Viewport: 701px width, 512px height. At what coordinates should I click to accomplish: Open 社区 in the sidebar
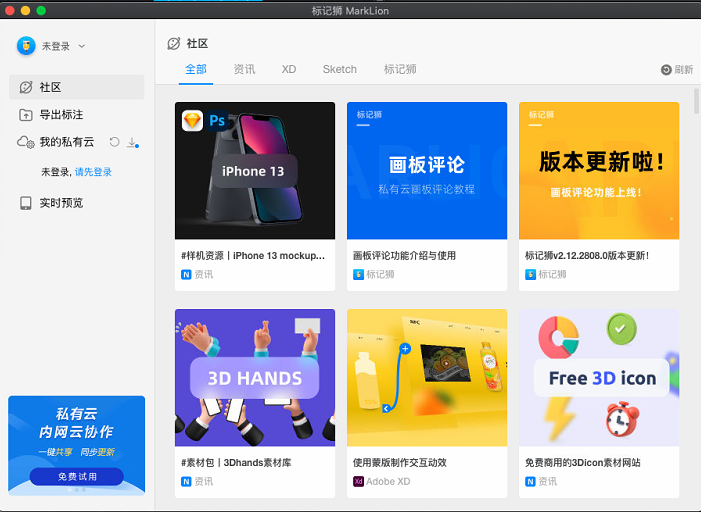[76, 87]
